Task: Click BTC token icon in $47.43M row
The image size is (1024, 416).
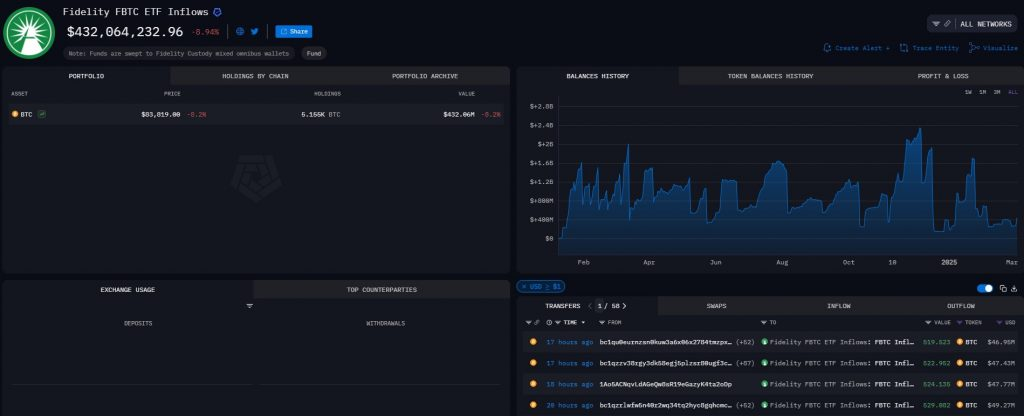Action: [960, 362]
